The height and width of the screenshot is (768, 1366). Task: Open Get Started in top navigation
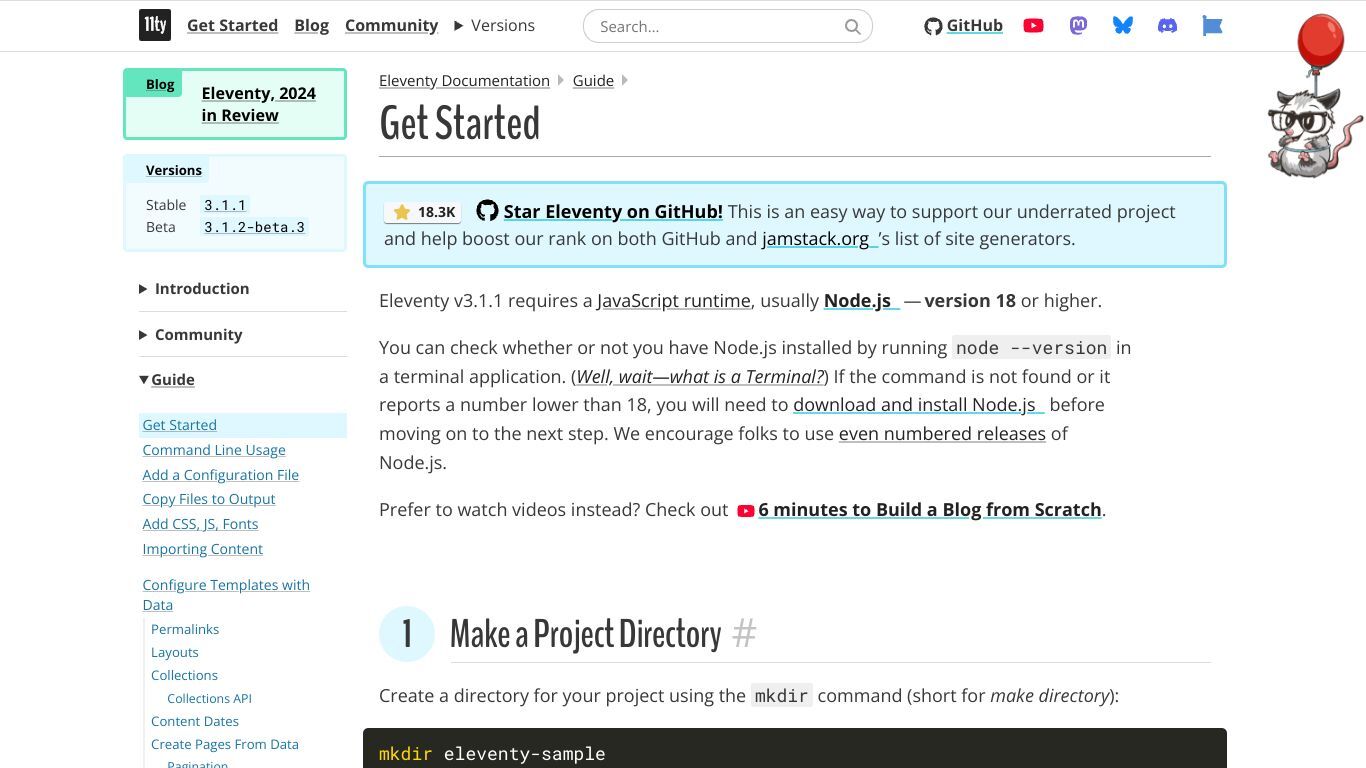[232, 25]
